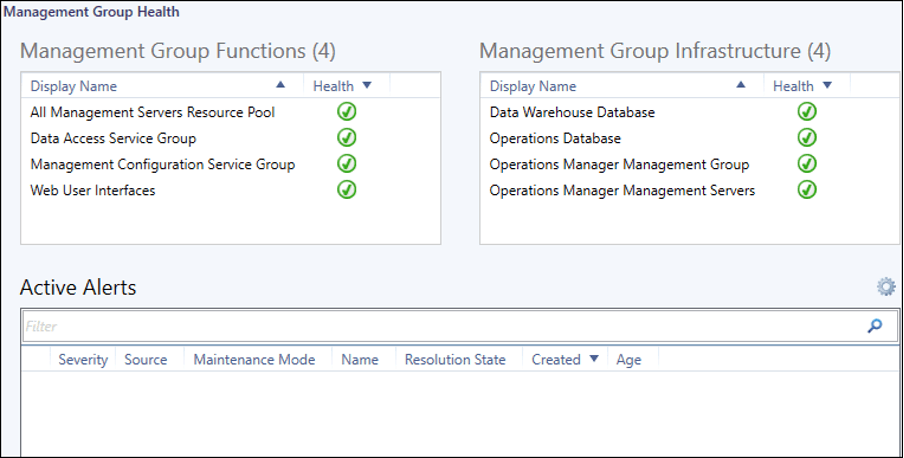904x458 pixels.
Task: Click the Age column header in alerts
Action: tap(629, 359)
